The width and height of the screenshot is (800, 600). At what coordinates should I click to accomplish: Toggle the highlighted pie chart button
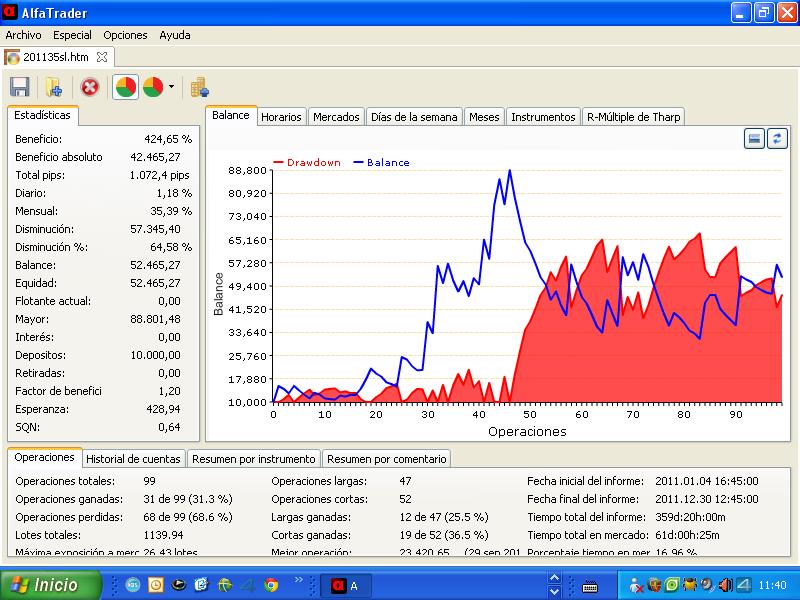[126, 87]
